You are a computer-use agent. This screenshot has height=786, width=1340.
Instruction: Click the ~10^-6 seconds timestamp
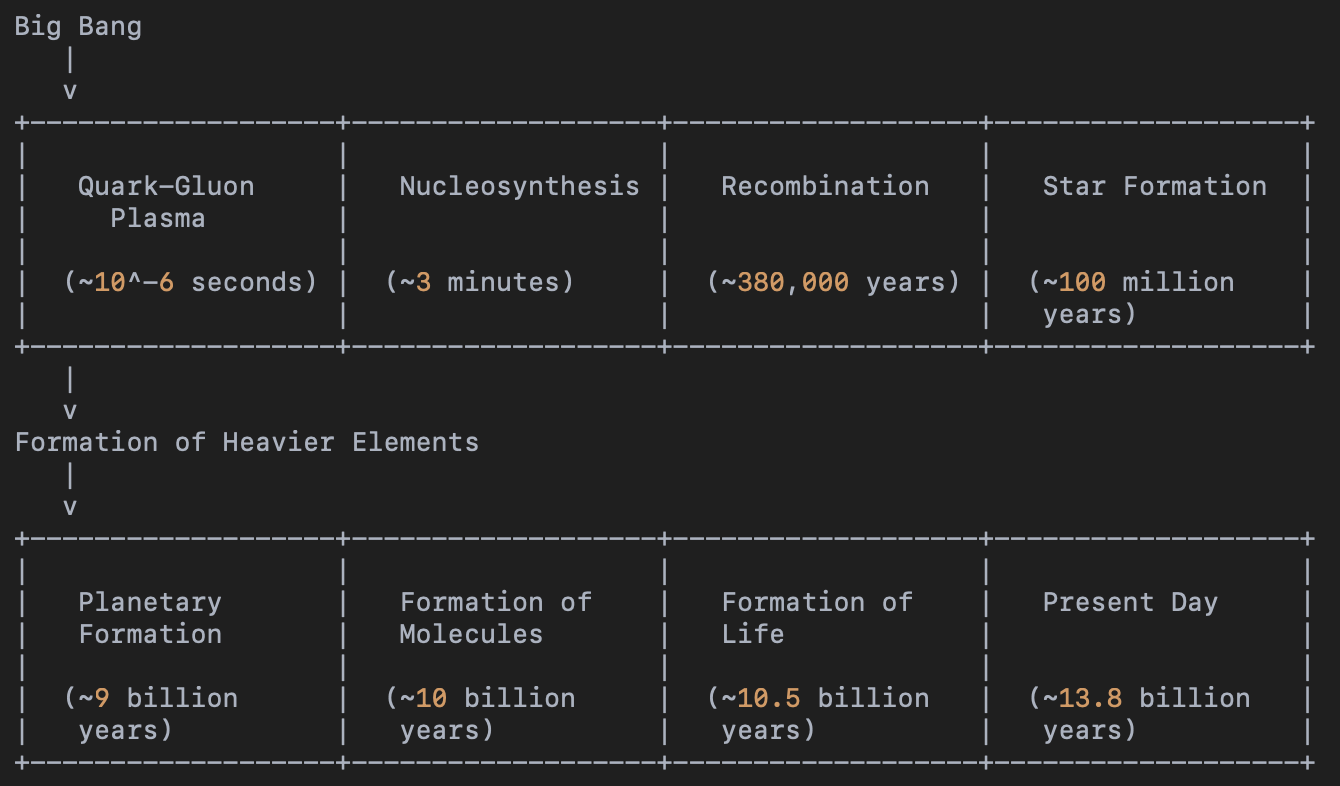coord(190,282)
